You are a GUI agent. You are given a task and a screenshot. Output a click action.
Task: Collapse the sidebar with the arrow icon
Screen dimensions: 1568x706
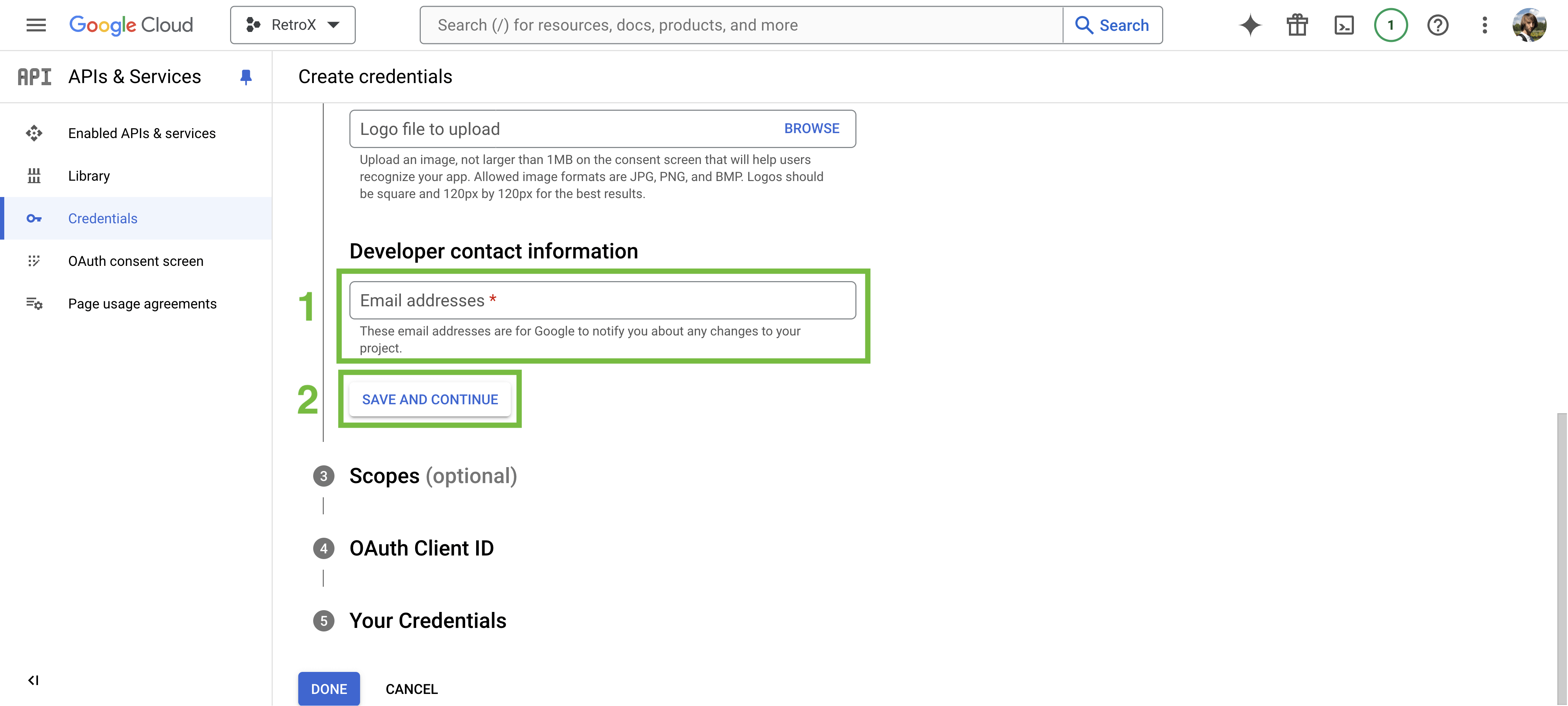pyautogui.click(x=33, y=680)
